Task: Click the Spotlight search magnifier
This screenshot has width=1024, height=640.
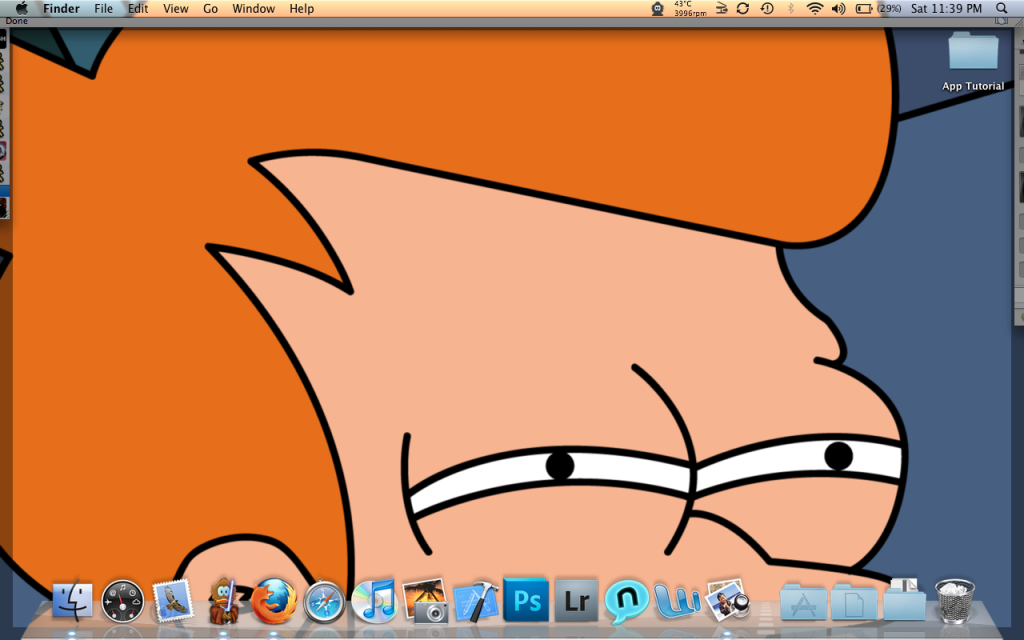Action: 1002,8
